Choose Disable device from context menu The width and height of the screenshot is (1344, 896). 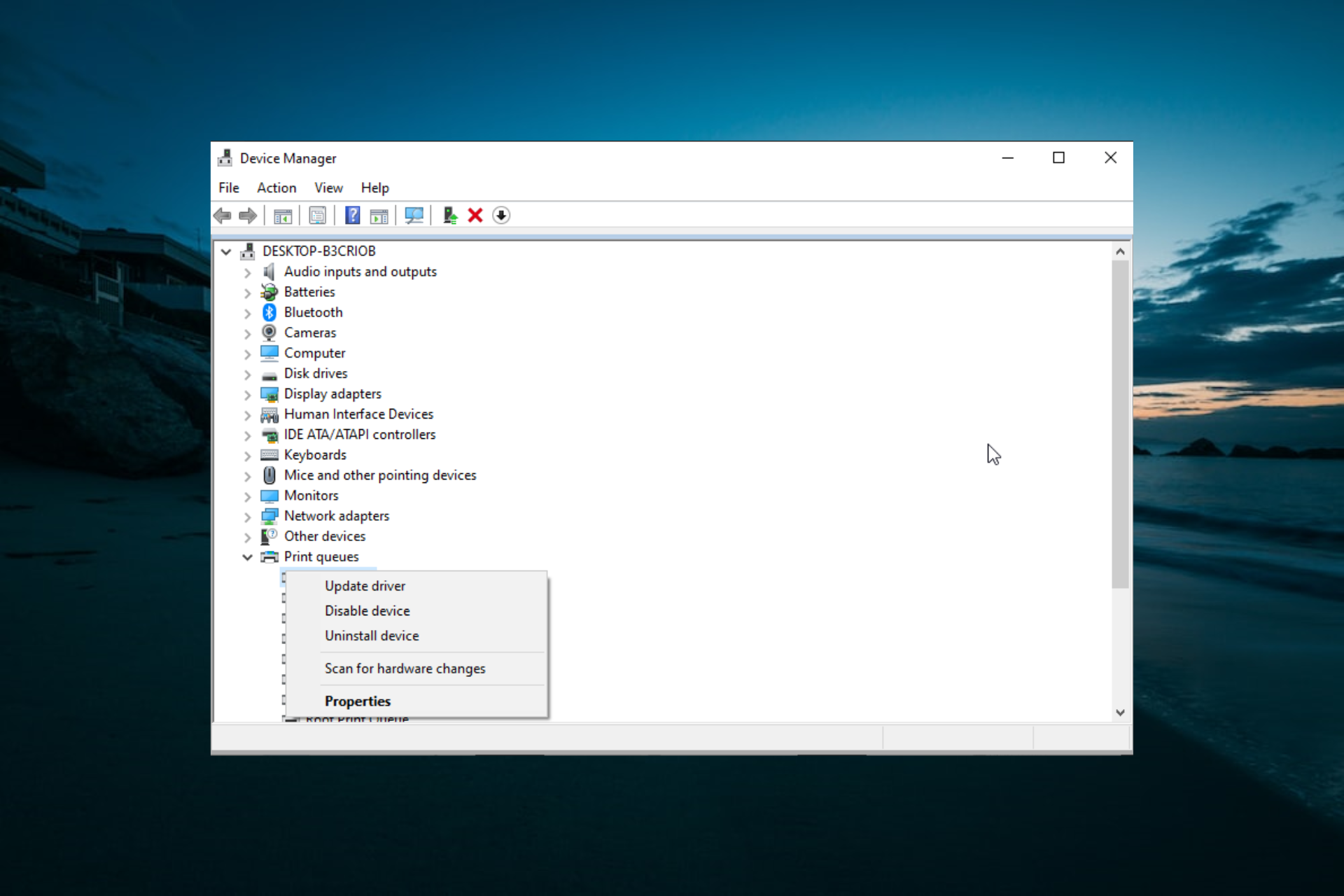click(x=417, y=611)
